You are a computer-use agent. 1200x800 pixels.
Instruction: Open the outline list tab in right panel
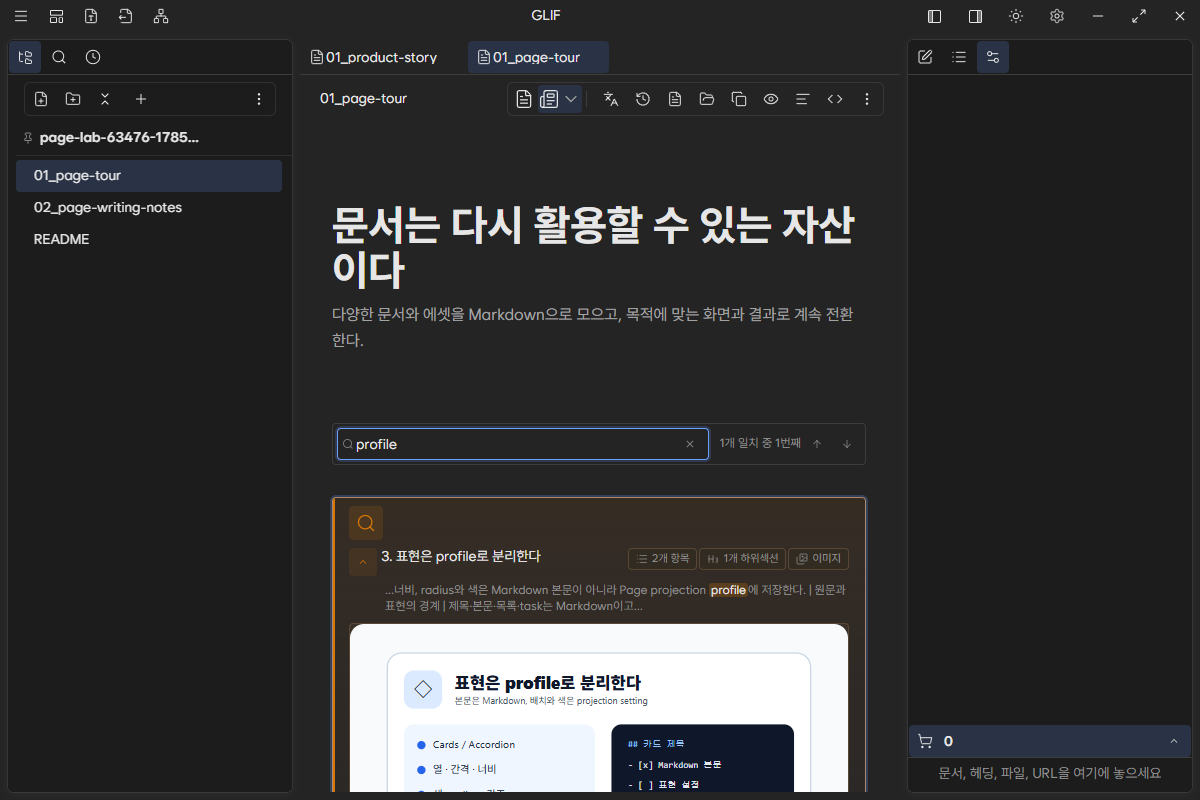[959, 57]
